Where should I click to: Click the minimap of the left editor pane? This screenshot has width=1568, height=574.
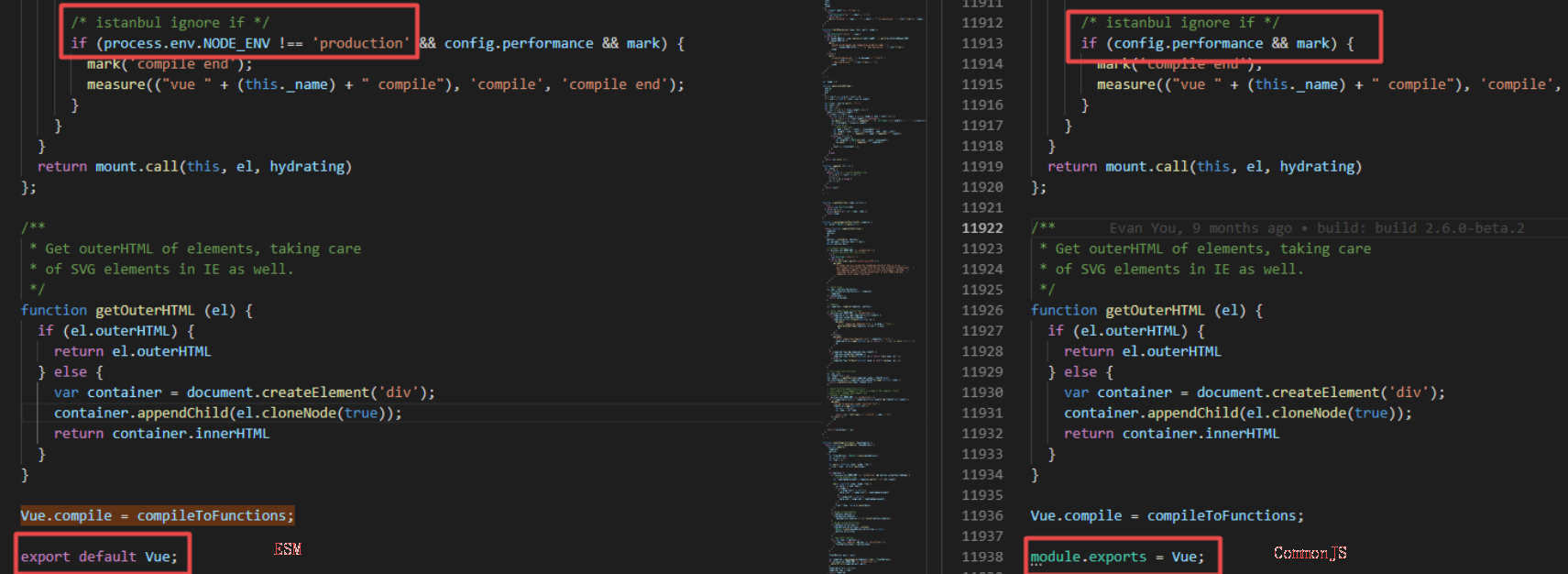click(x=875, y=287)
